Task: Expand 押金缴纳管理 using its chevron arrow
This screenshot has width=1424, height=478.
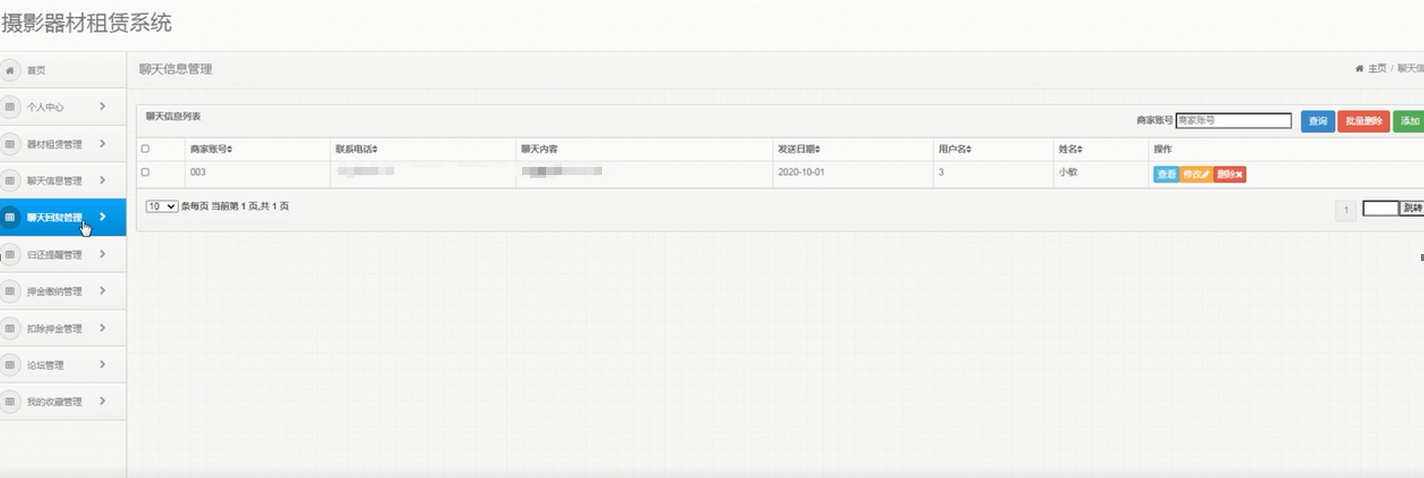Action: click(102, 290)
